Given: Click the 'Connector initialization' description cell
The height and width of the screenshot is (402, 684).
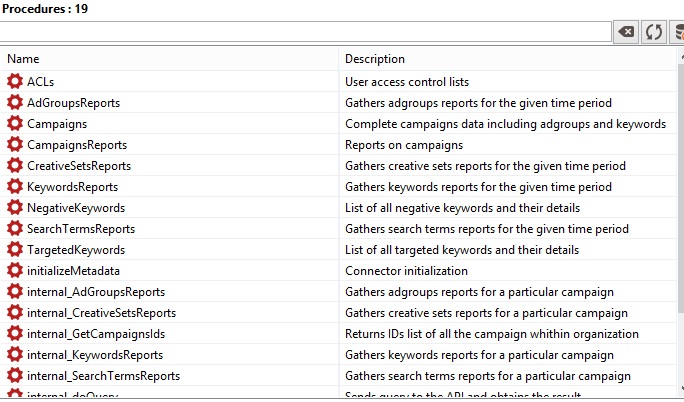Looking at the screenshot, I should click(x=407, y=271).
